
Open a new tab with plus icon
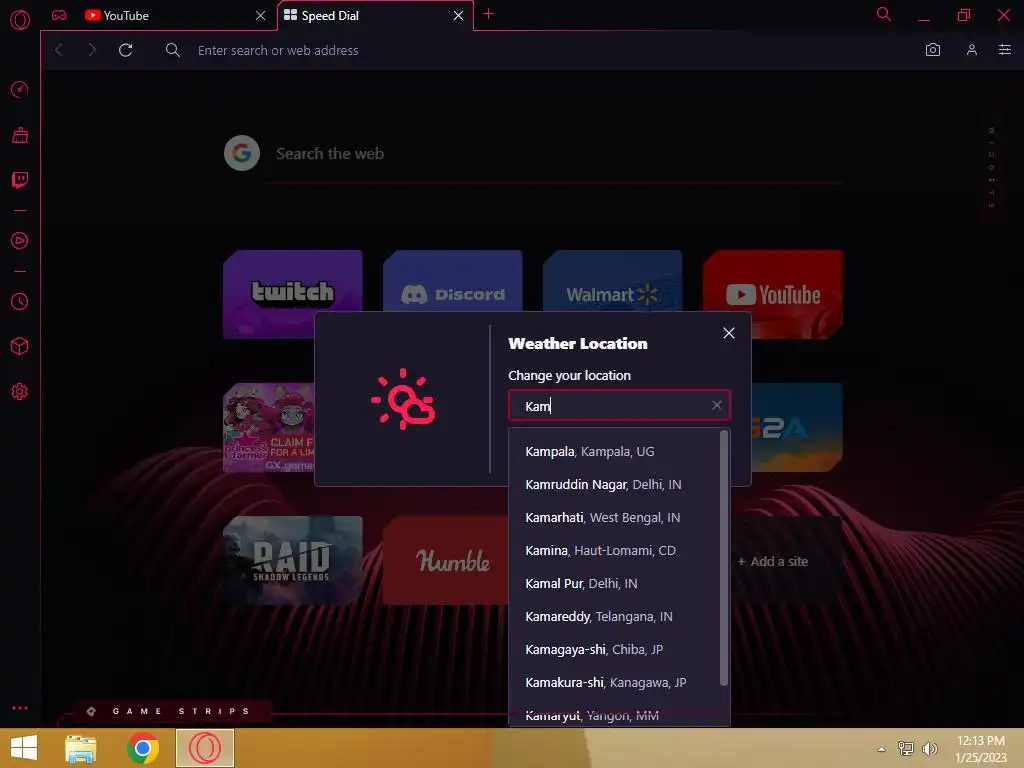tap(488, 14)
